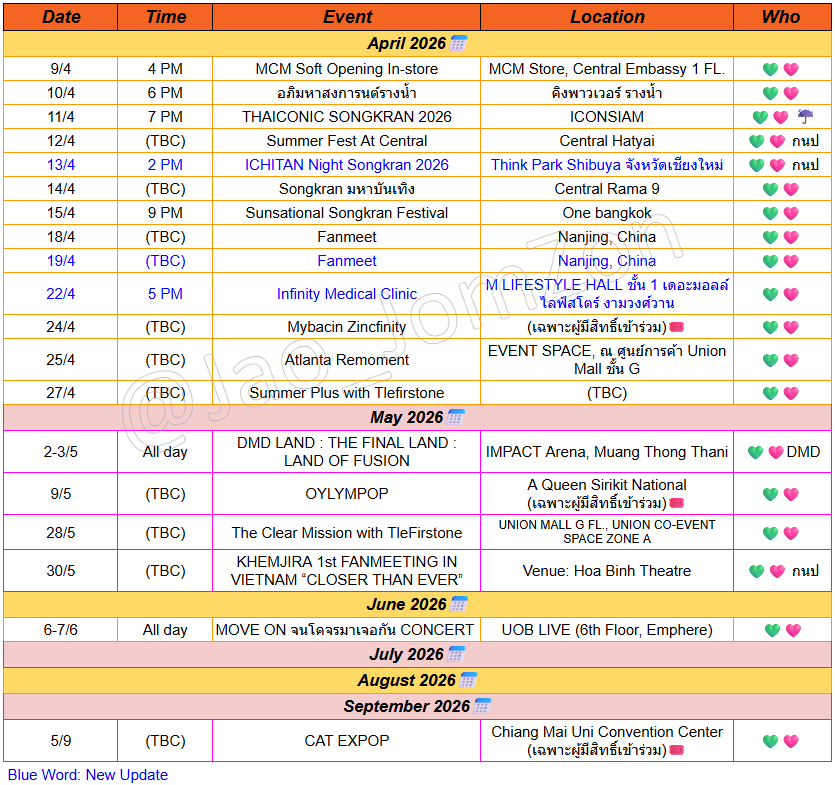Click the green heart in the ICHITAN Night Songkran row

point(757,165)
